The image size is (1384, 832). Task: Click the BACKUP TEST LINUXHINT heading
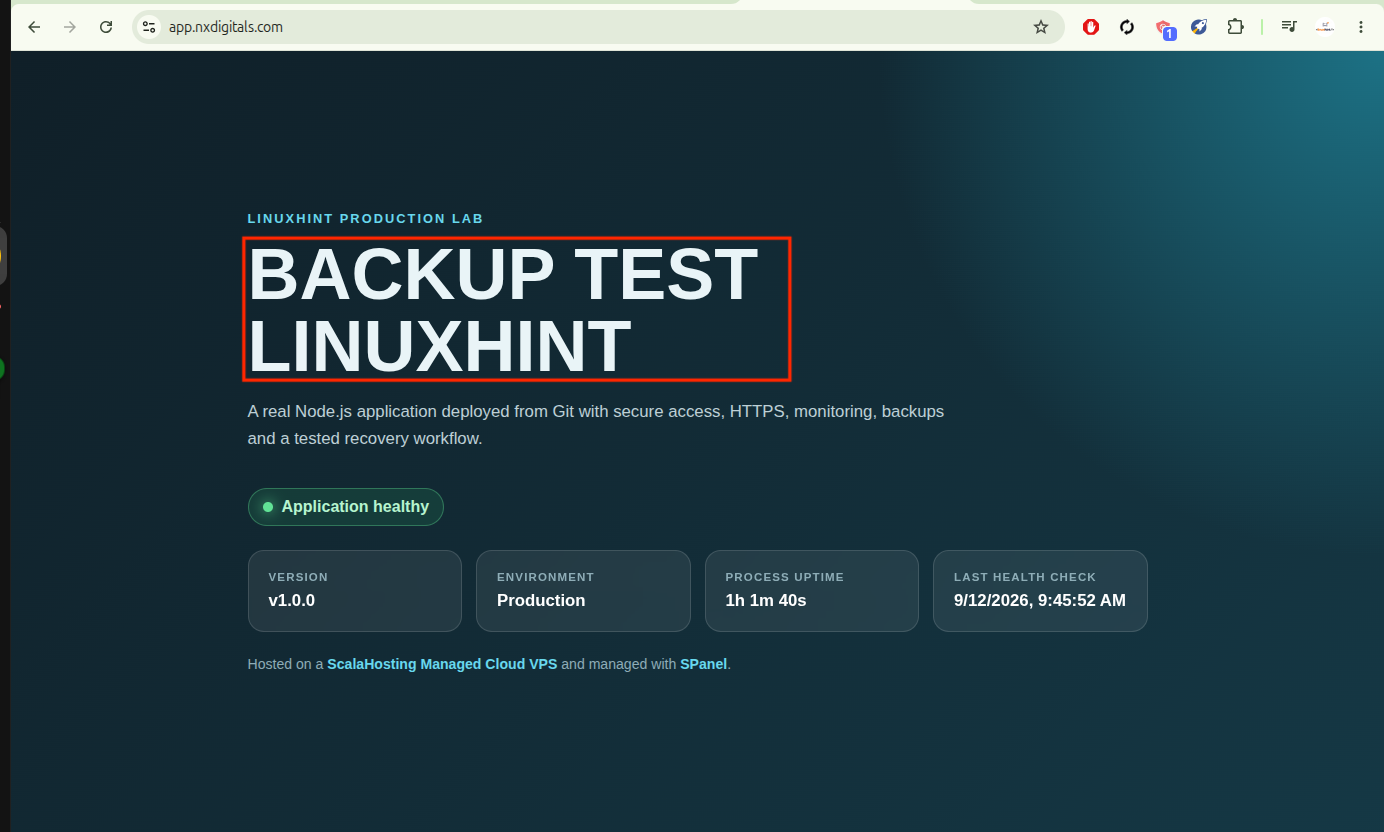pyautogui.click(x=503, y=309)
